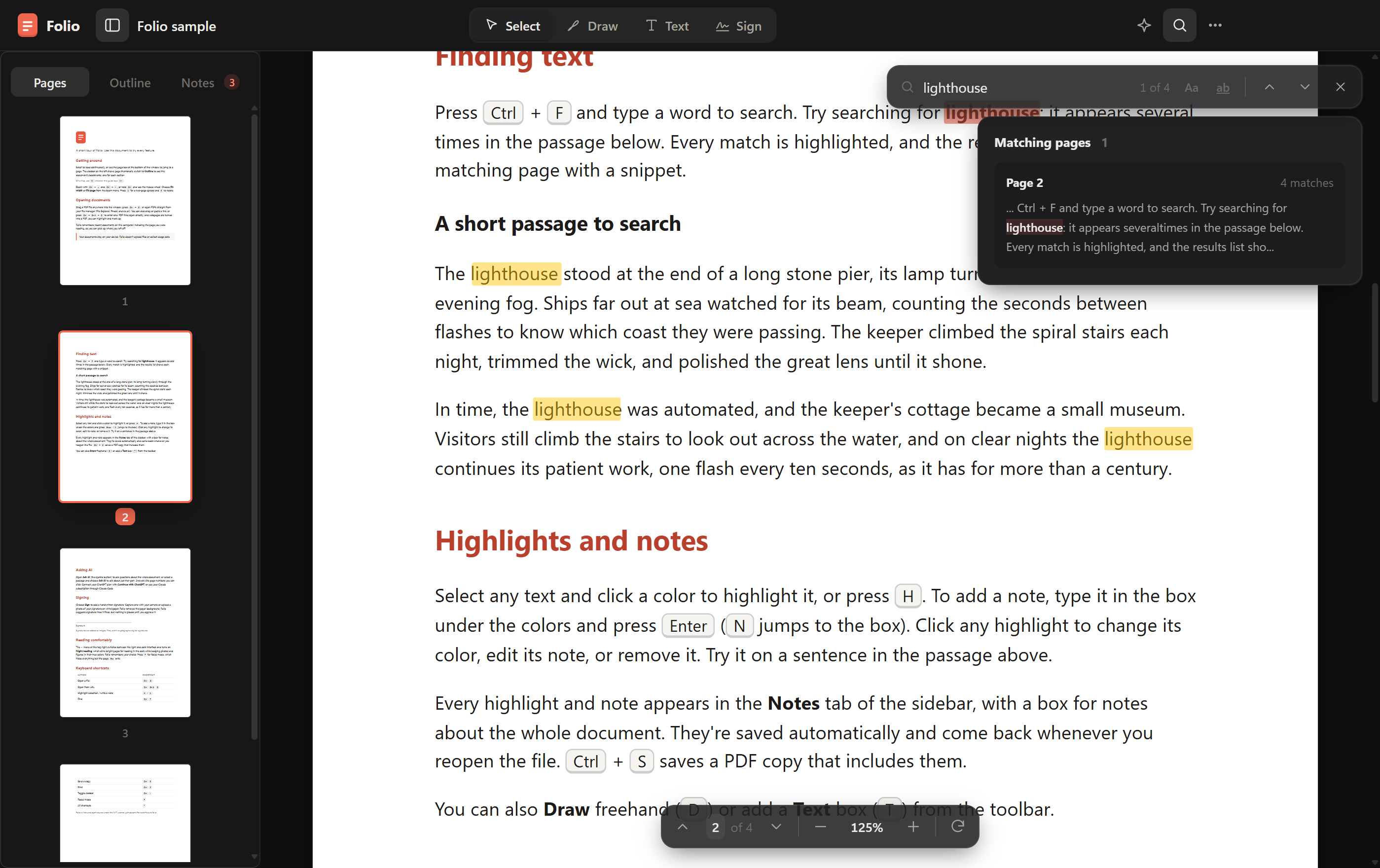Screen dimensions: 1380x868
Task: Close the search bar
Action: click(x=1341, y=87)
